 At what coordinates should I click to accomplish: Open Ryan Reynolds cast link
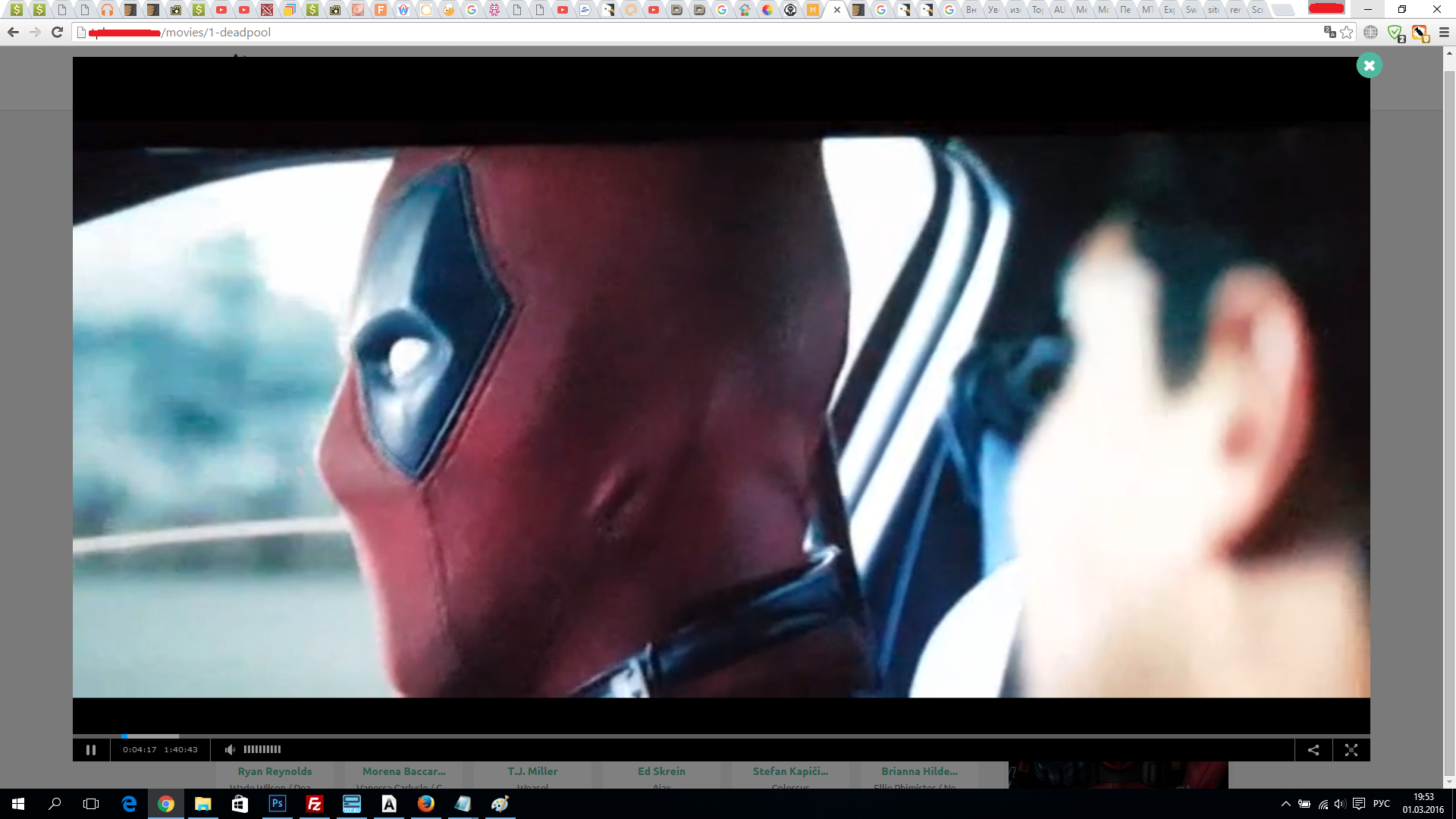(275, 771)
